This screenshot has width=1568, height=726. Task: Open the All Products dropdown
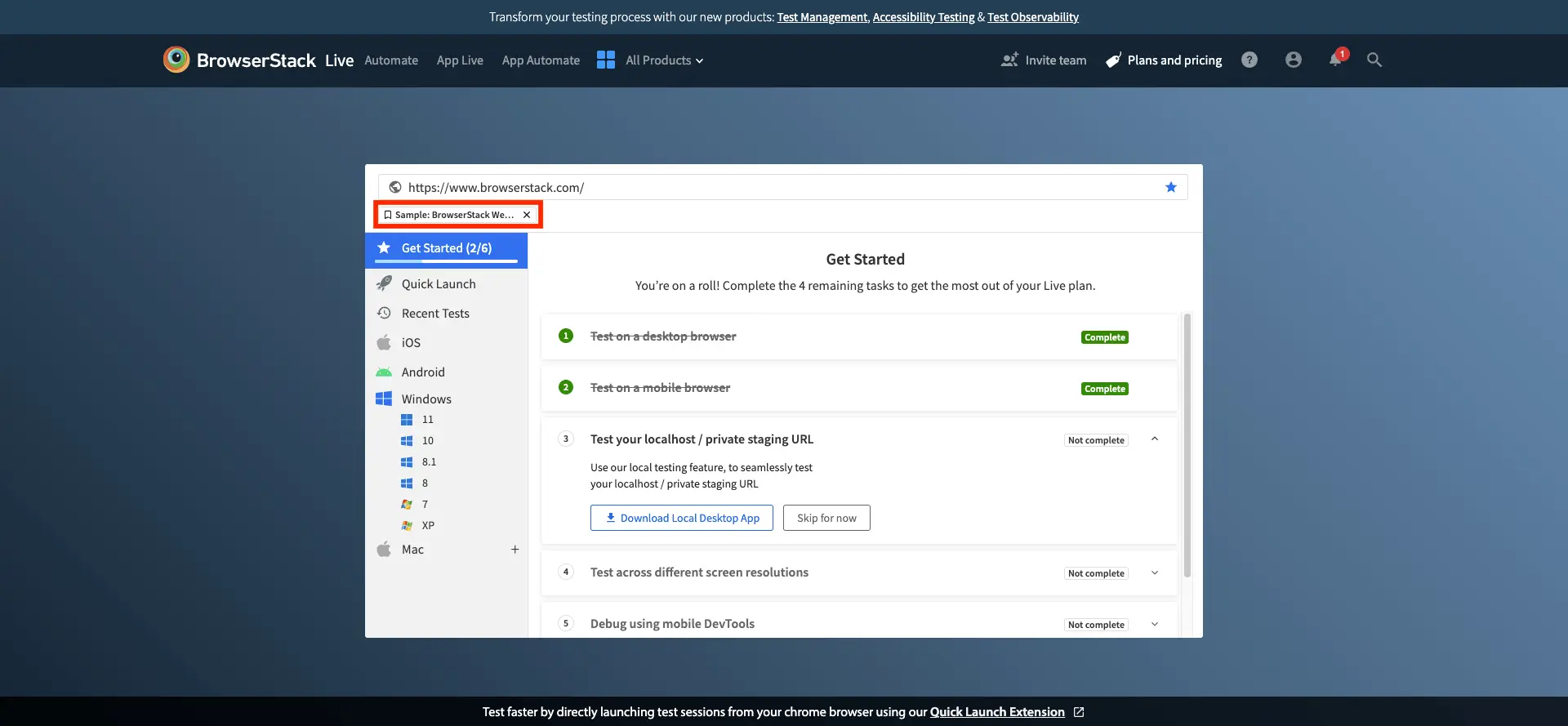(663, 60)
